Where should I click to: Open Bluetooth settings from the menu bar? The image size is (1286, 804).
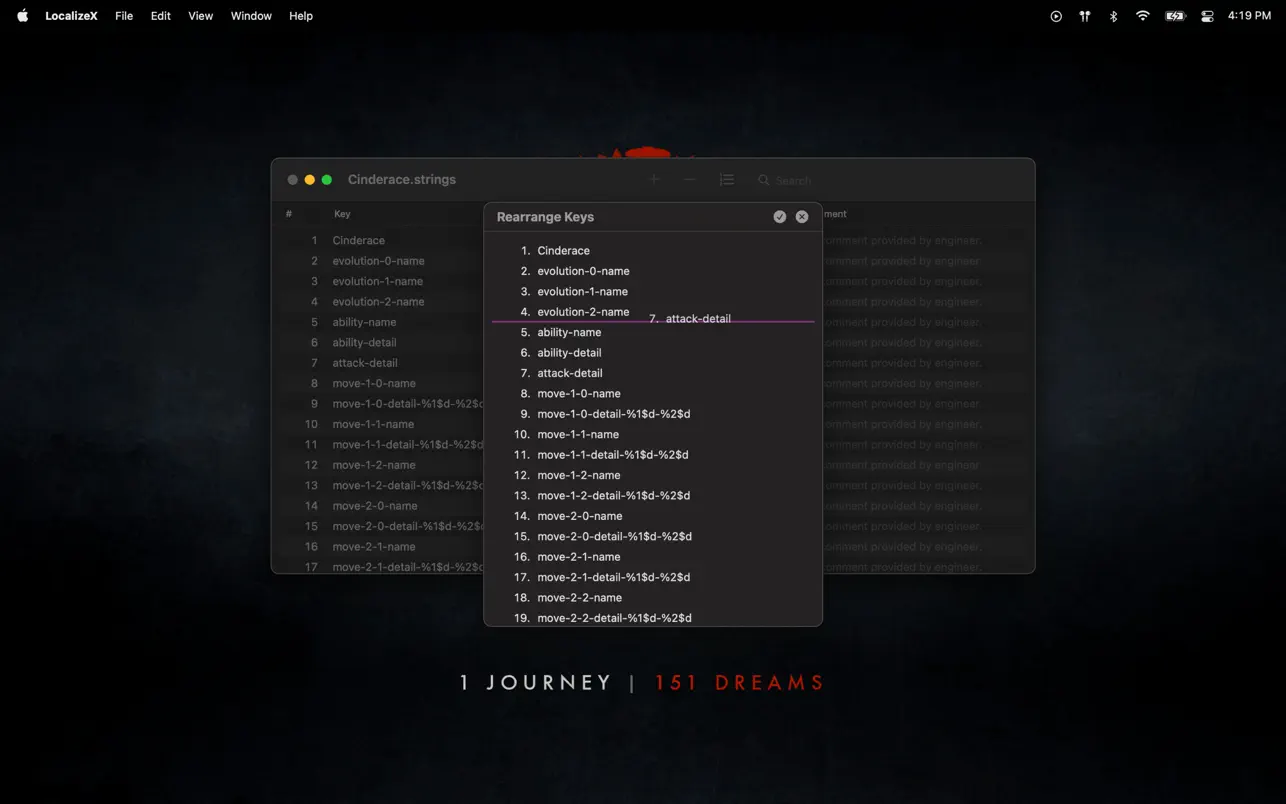(x=1113, y=15)
